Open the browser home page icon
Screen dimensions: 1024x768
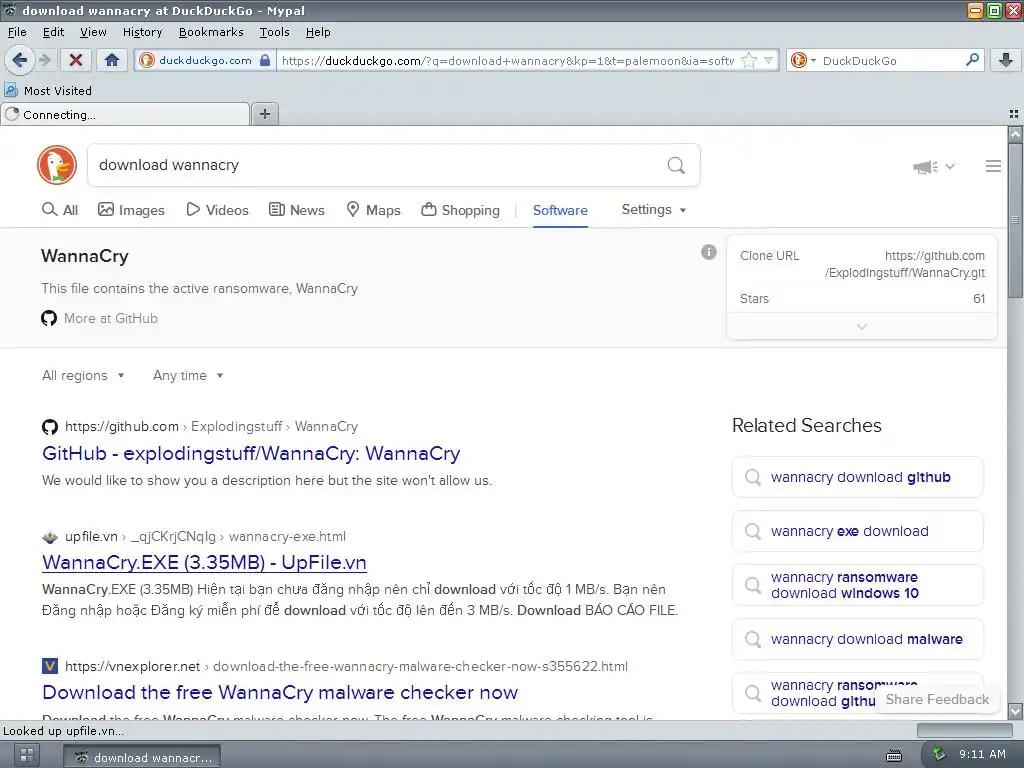(x=112, y=60)
